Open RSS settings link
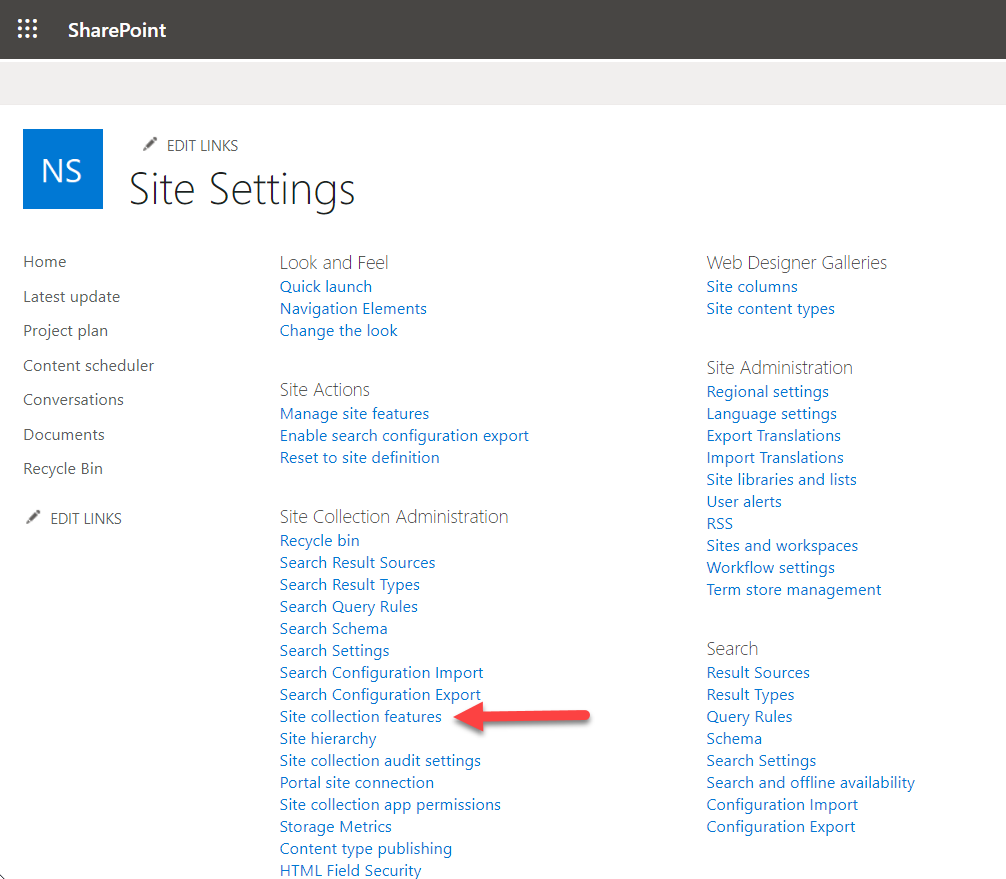Viewport: 1006px width, 879px height. pos(719,524)
